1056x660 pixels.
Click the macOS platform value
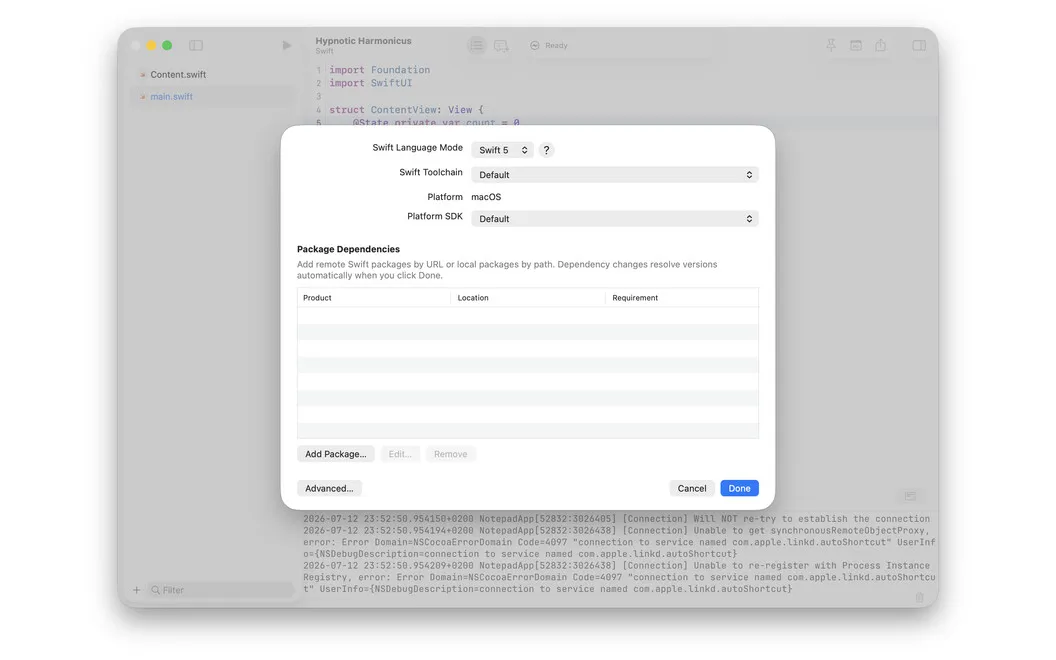pos(486,197)
